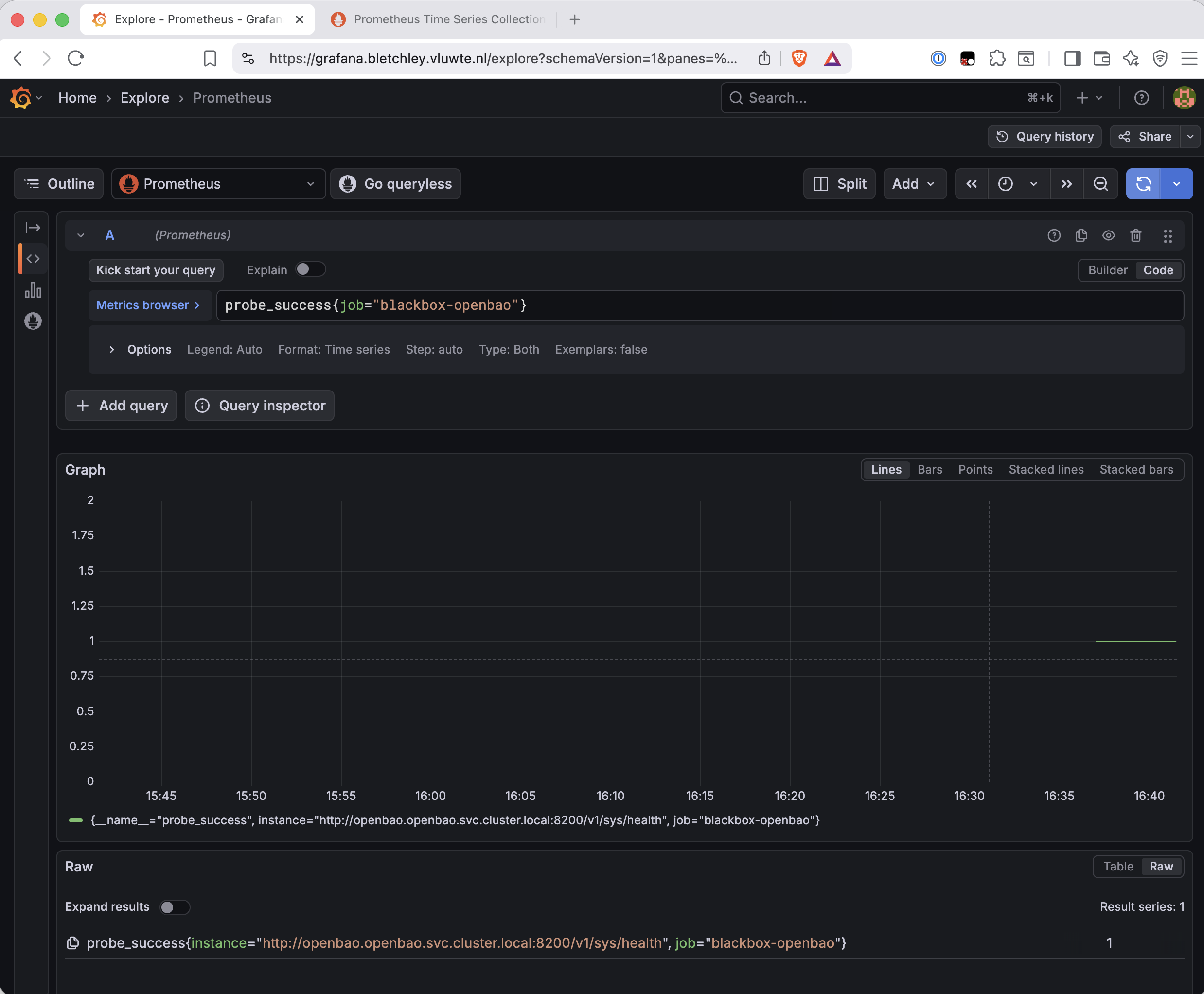Open the Grafana logo menu chevron

point(39,98)
